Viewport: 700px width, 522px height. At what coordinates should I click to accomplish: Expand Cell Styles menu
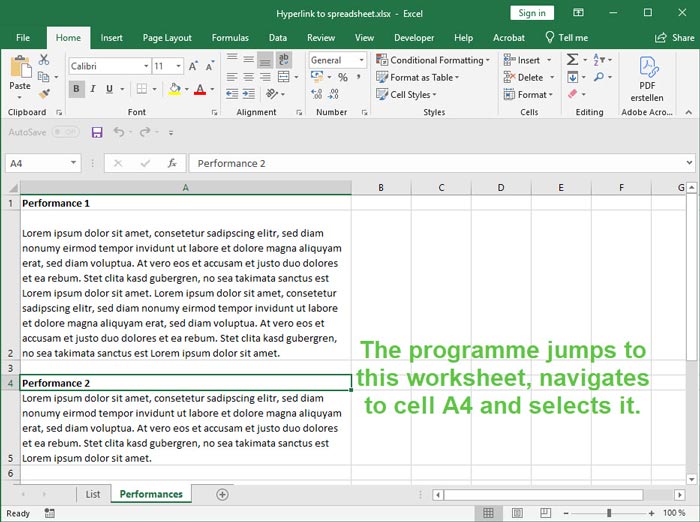coord(406,95)
